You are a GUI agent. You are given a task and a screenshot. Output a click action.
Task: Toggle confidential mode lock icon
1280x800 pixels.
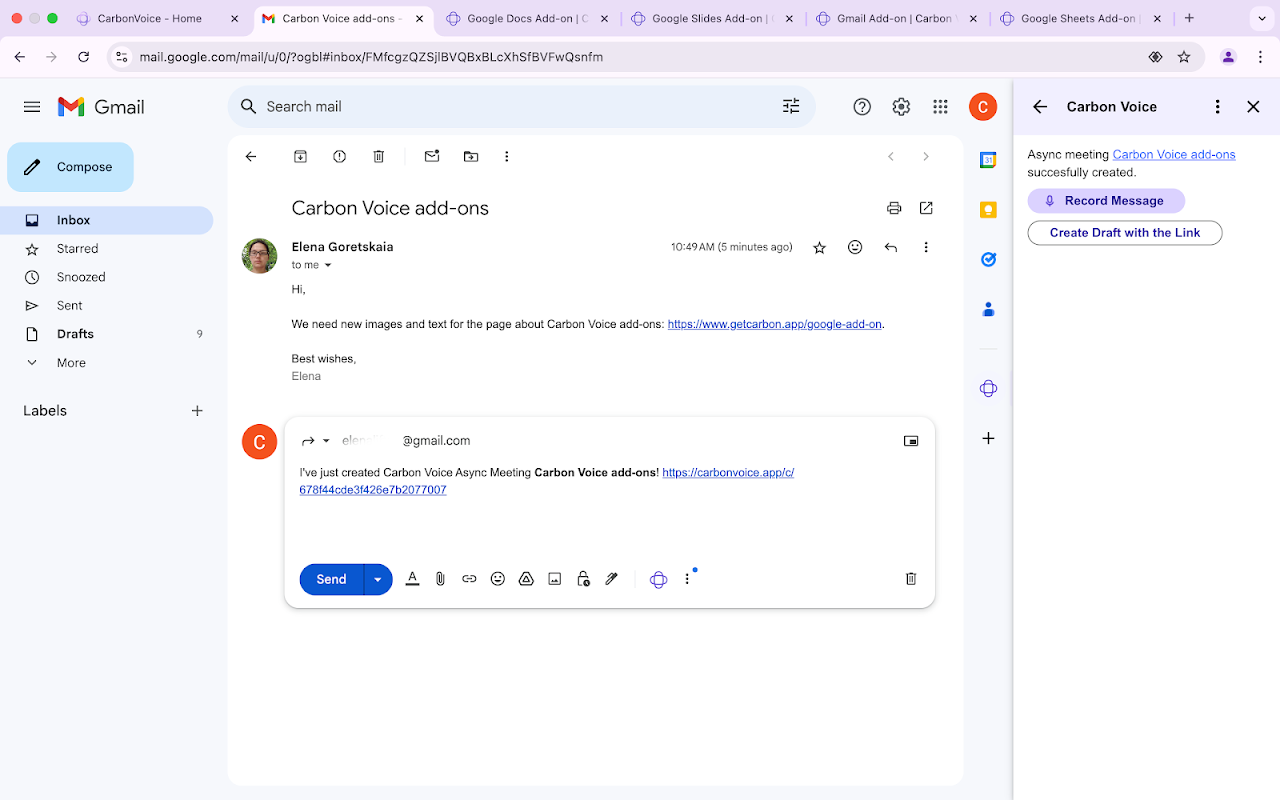tap(584, 579)
